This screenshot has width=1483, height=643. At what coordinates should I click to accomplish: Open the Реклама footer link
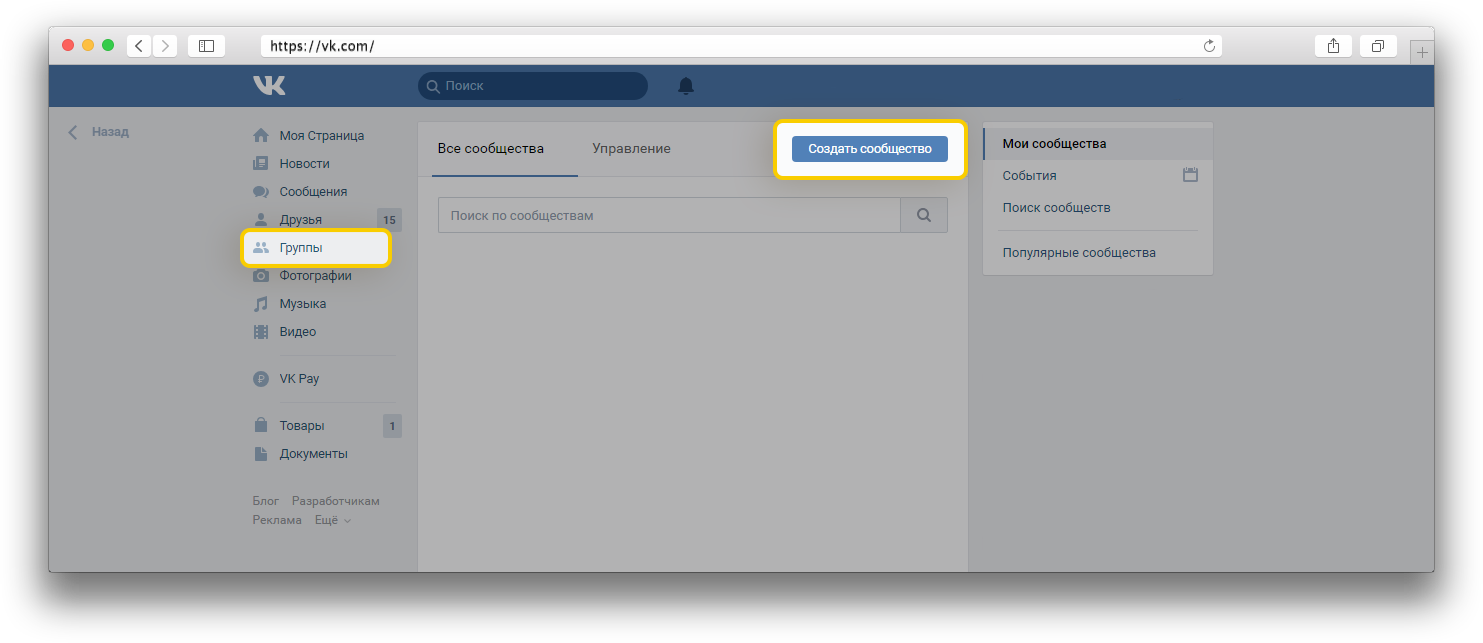(x=277, y=520)
